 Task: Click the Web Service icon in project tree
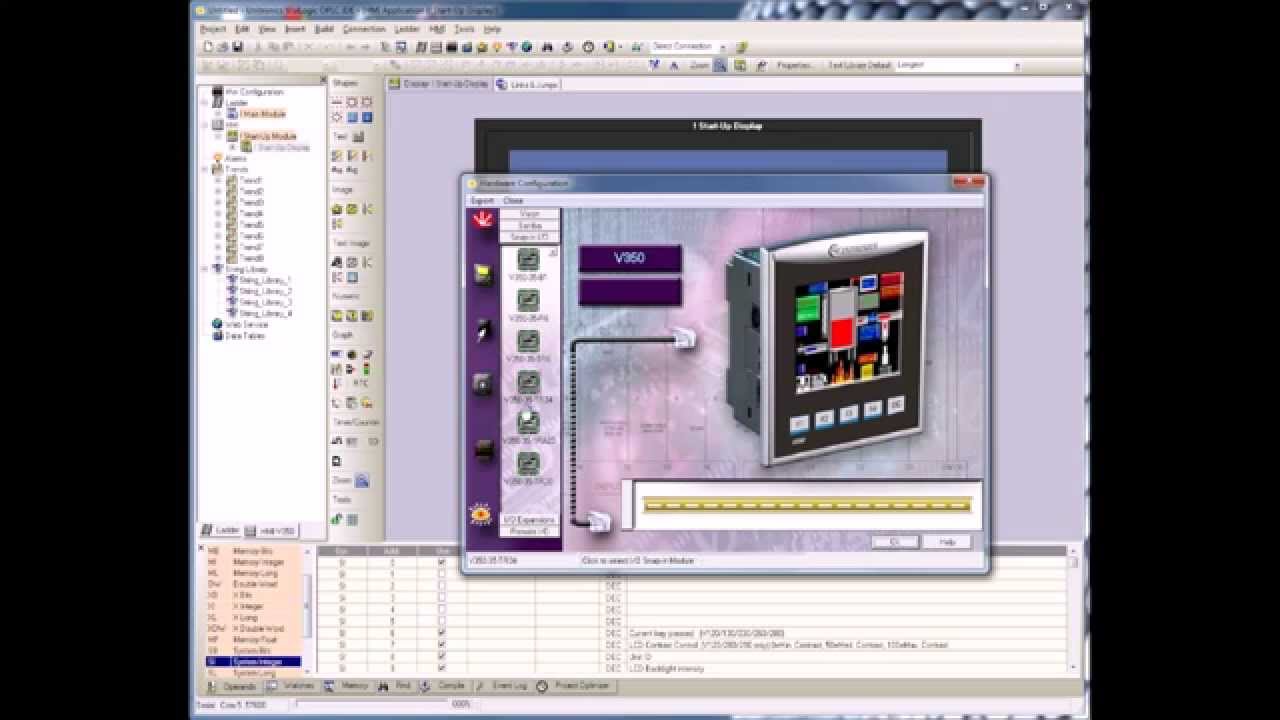[217, 324]
